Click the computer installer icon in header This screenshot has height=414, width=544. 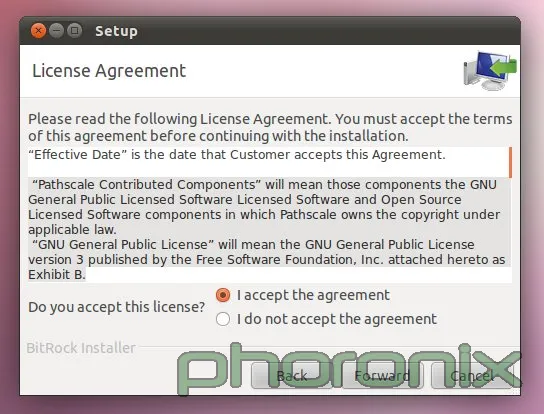pyautogui.click(x=490, y=71)
